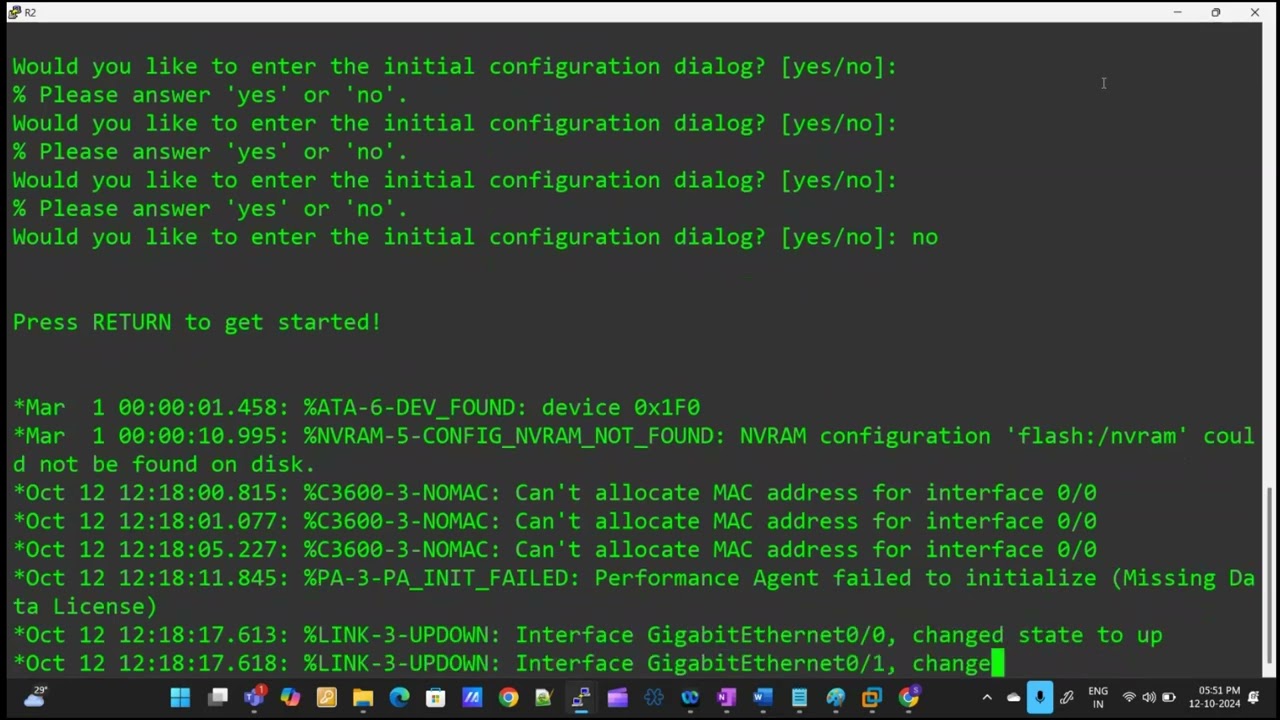1280x720 pixels.
Task: Open the volume control in the tray
Action: 1149,698
